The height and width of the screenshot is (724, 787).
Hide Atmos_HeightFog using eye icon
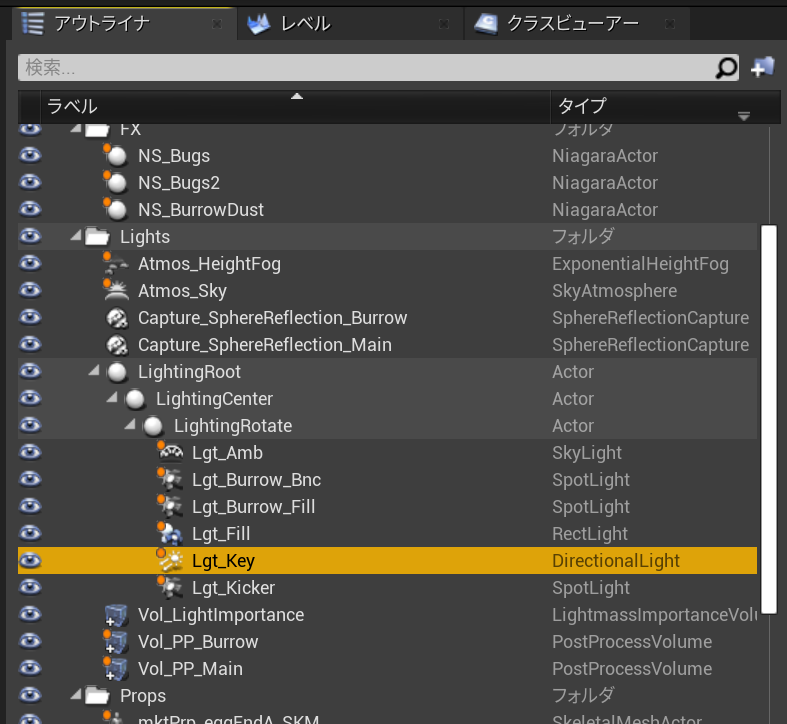pos(30,263)
